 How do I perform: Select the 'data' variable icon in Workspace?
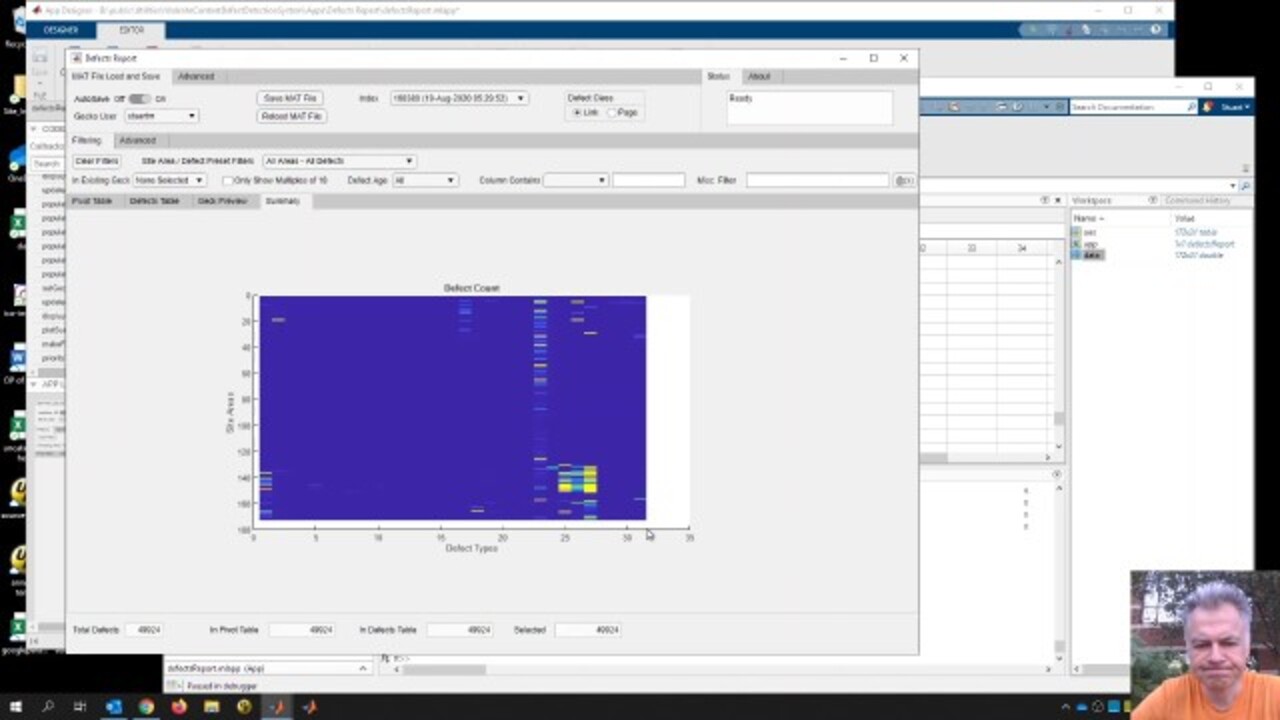point(1077,255)
